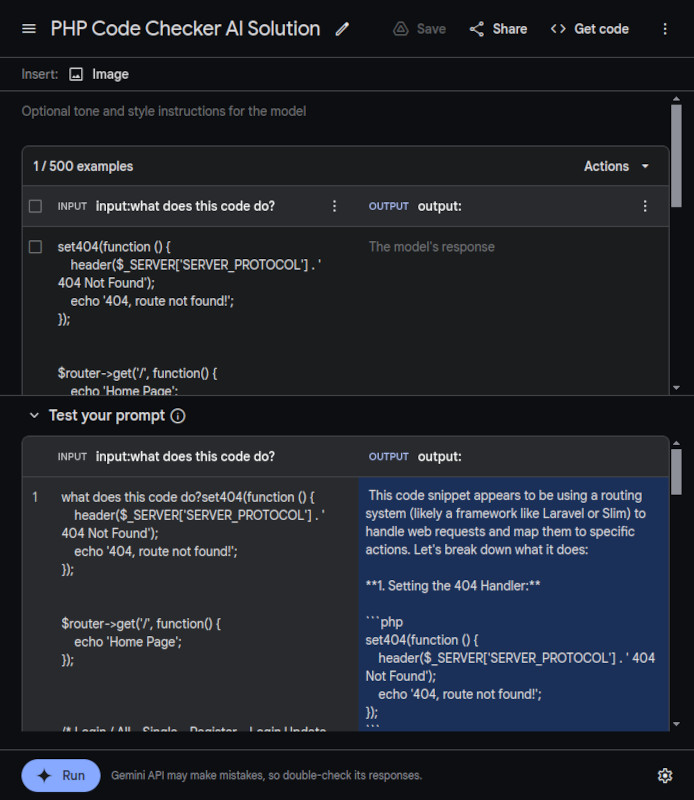Viewport: 694px width, 800px height.
Task: Insert an Image into the prompt
Action: [99, 74]
